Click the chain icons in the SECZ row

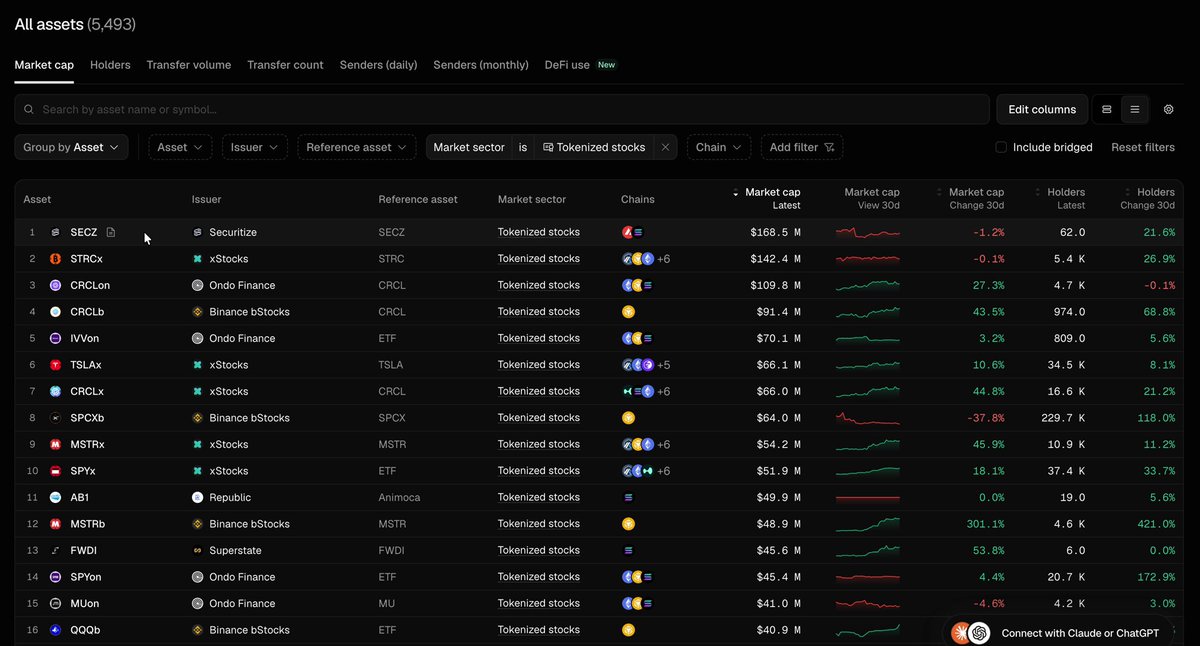pyautogui.click(x=632, y=232)
